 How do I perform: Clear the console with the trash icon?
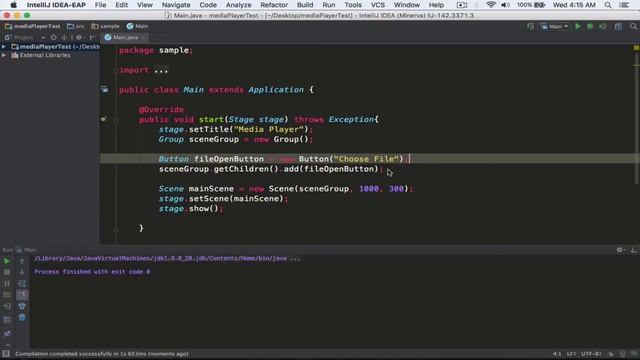point(22,317)
